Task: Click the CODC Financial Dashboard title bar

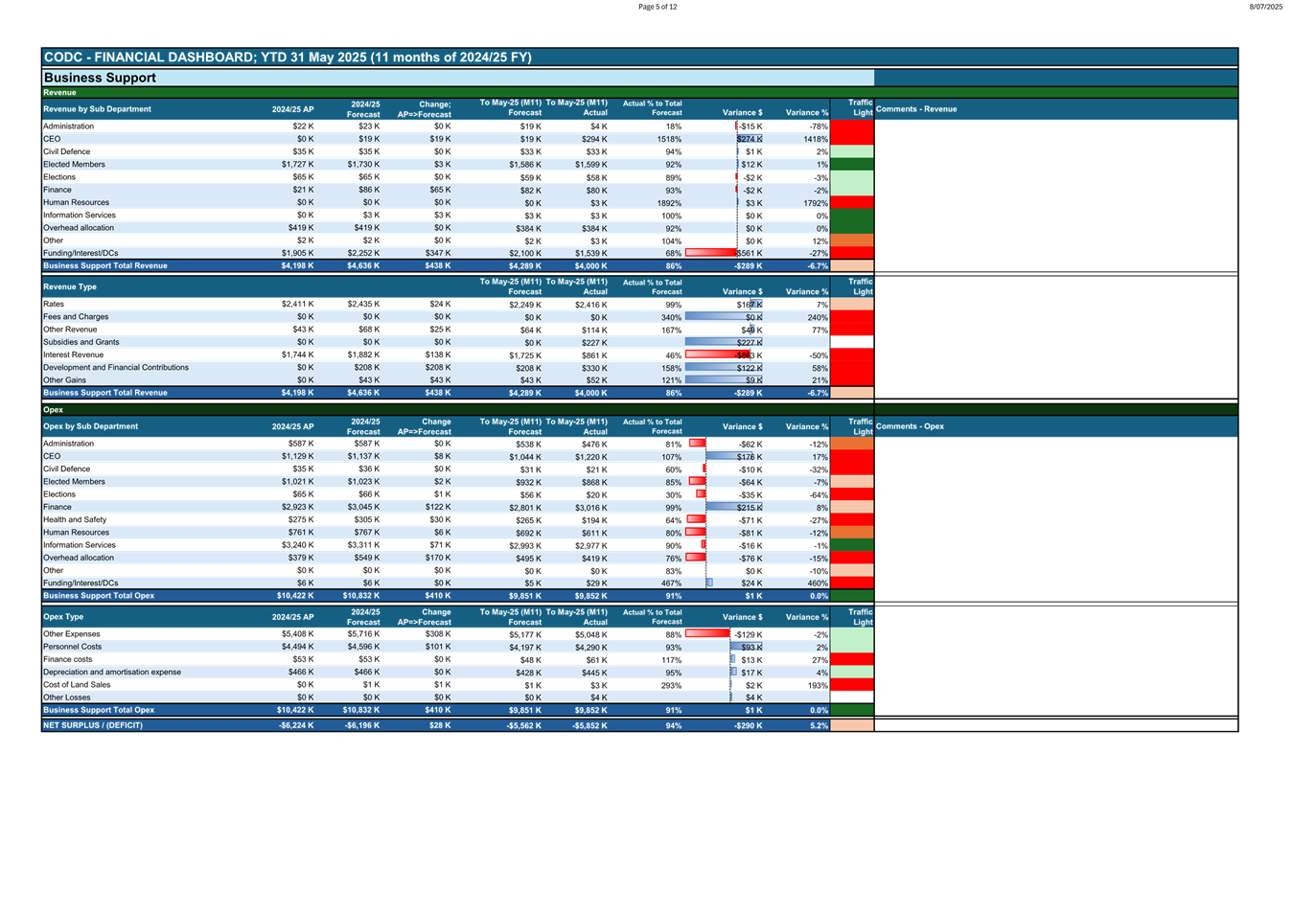Action: (x=288, y=57)
